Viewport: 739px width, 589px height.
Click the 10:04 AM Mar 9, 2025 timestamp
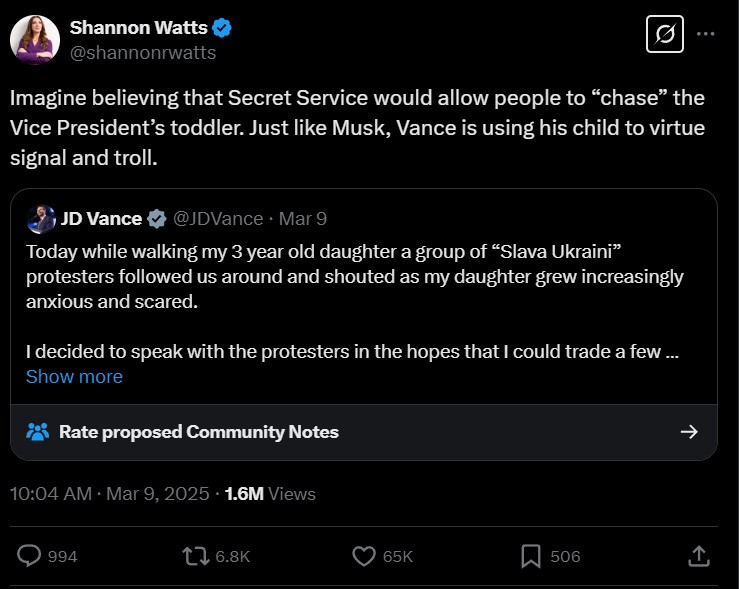point(109,494)
